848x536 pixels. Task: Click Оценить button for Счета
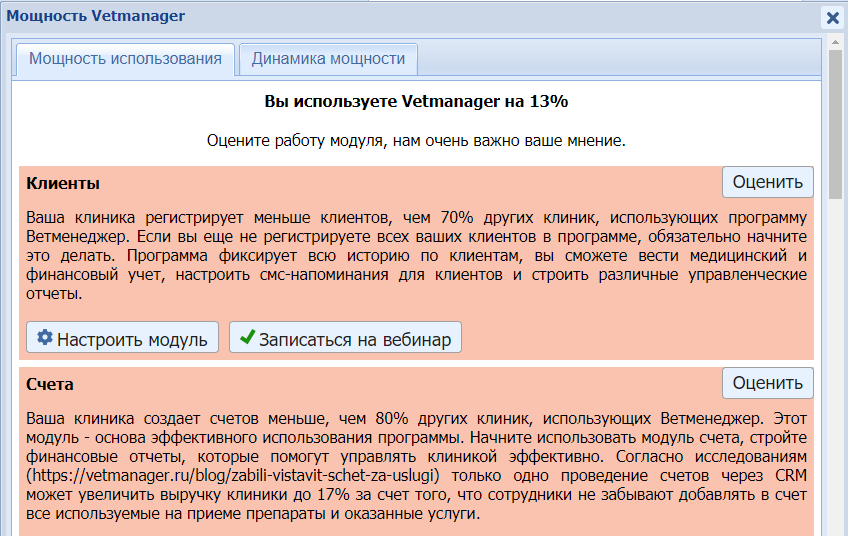point(767,383)
